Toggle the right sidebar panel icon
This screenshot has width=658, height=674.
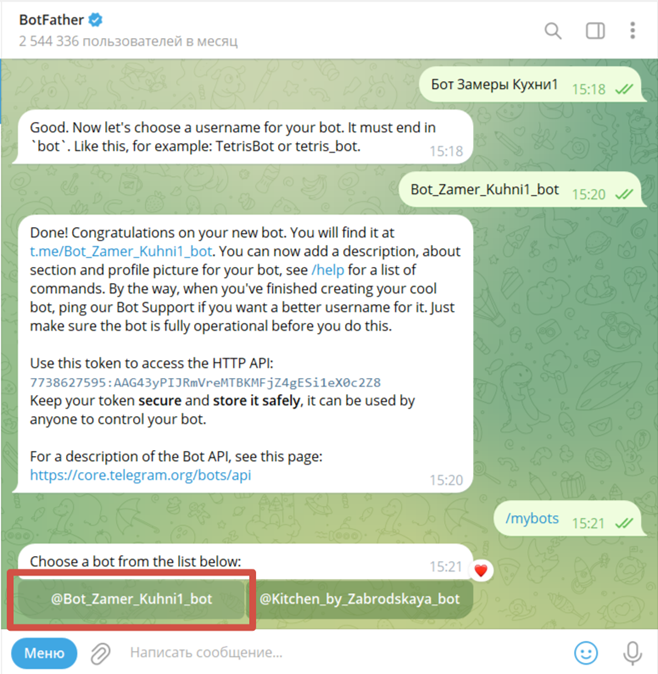tap(595, 31)
